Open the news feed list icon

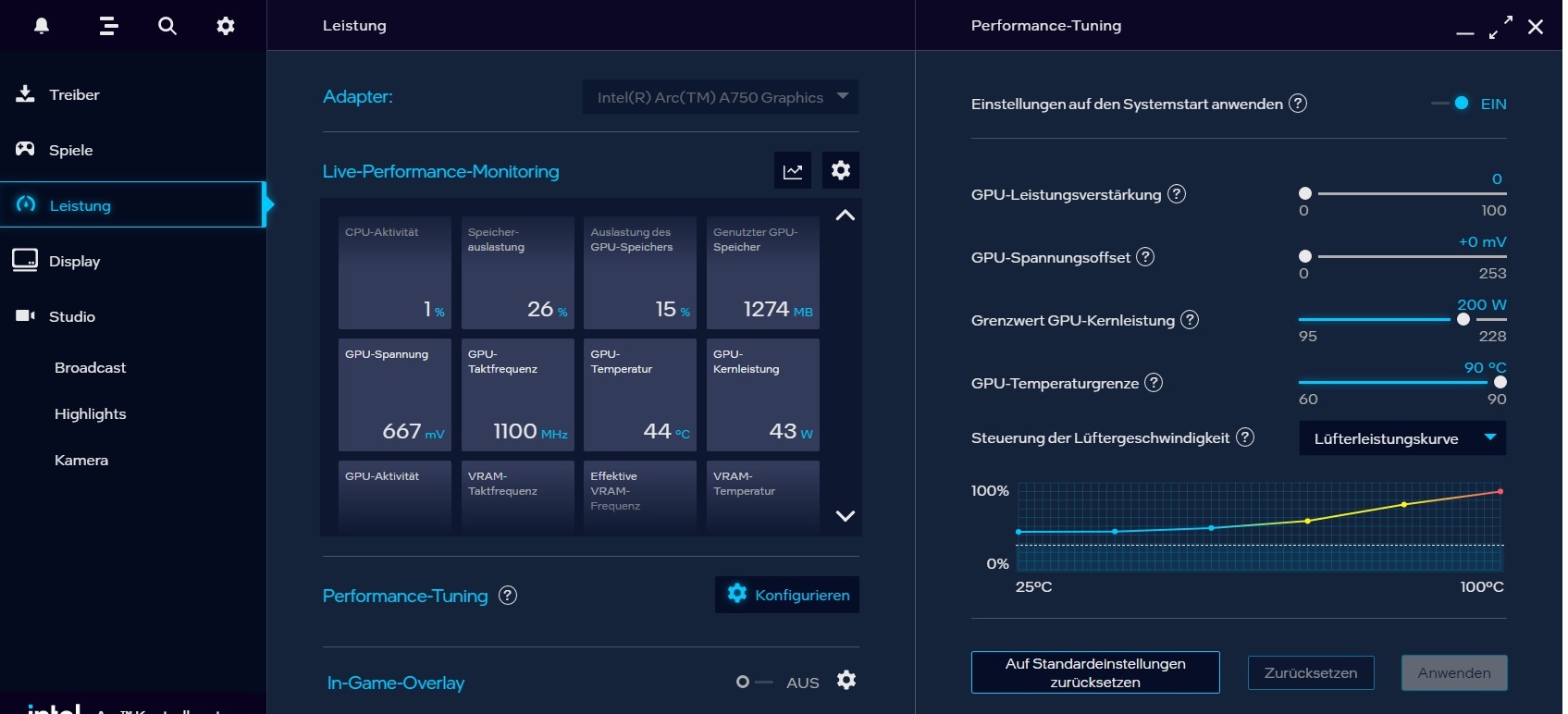(108, 26)
